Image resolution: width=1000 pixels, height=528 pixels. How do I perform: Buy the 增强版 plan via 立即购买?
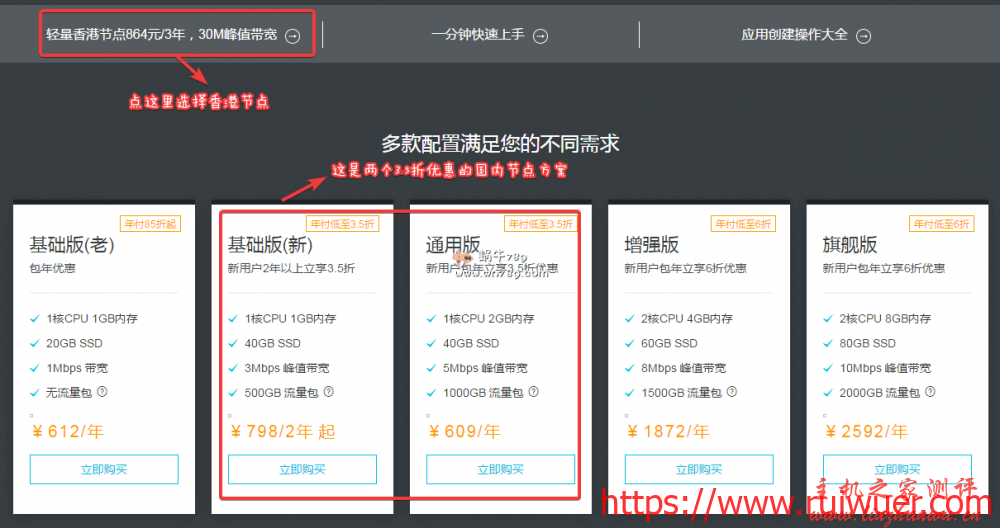[699, 469]
